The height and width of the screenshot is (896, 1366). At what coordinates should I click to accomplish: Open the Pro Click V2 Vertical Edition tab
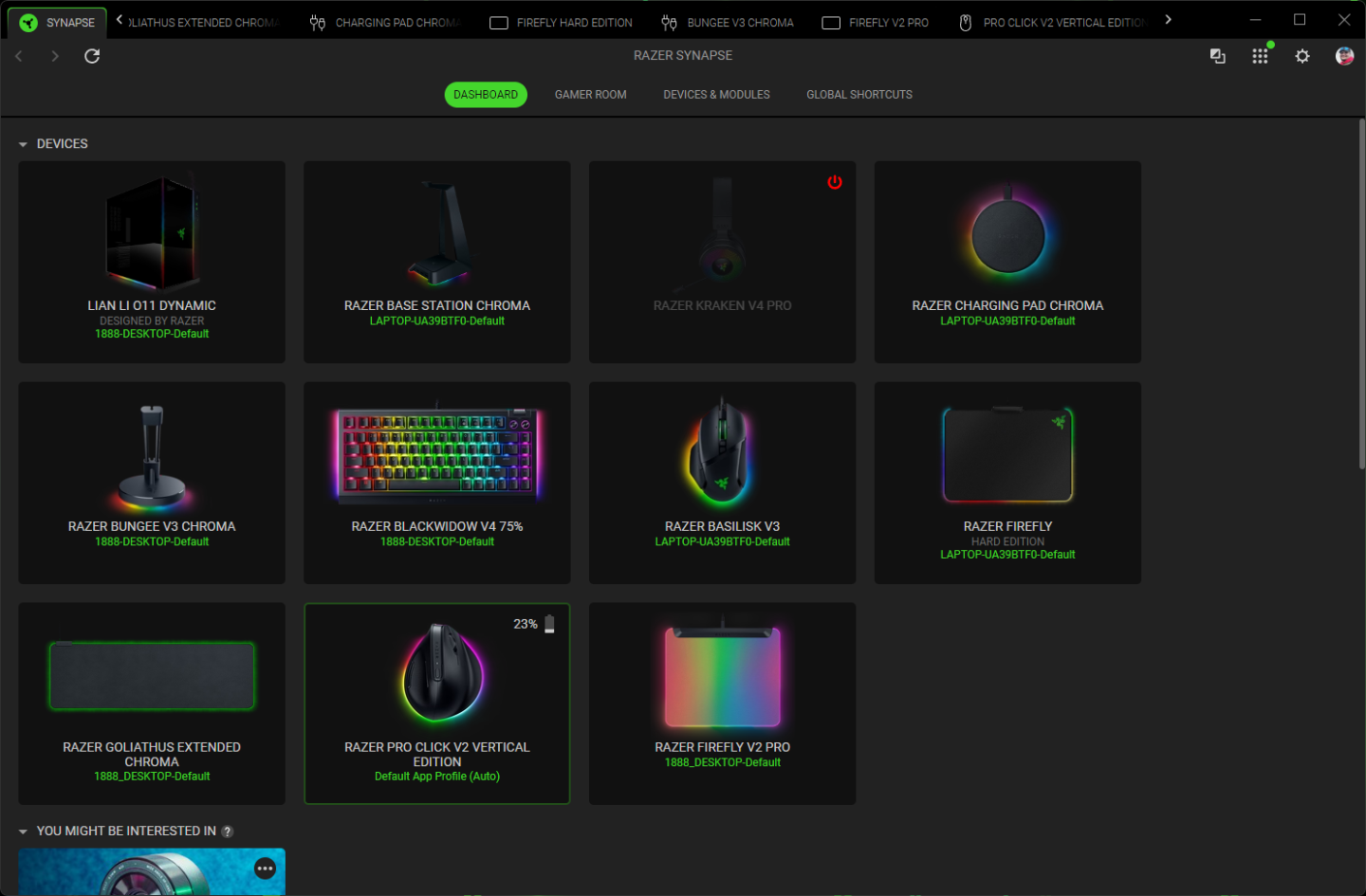click(1053, 23)
